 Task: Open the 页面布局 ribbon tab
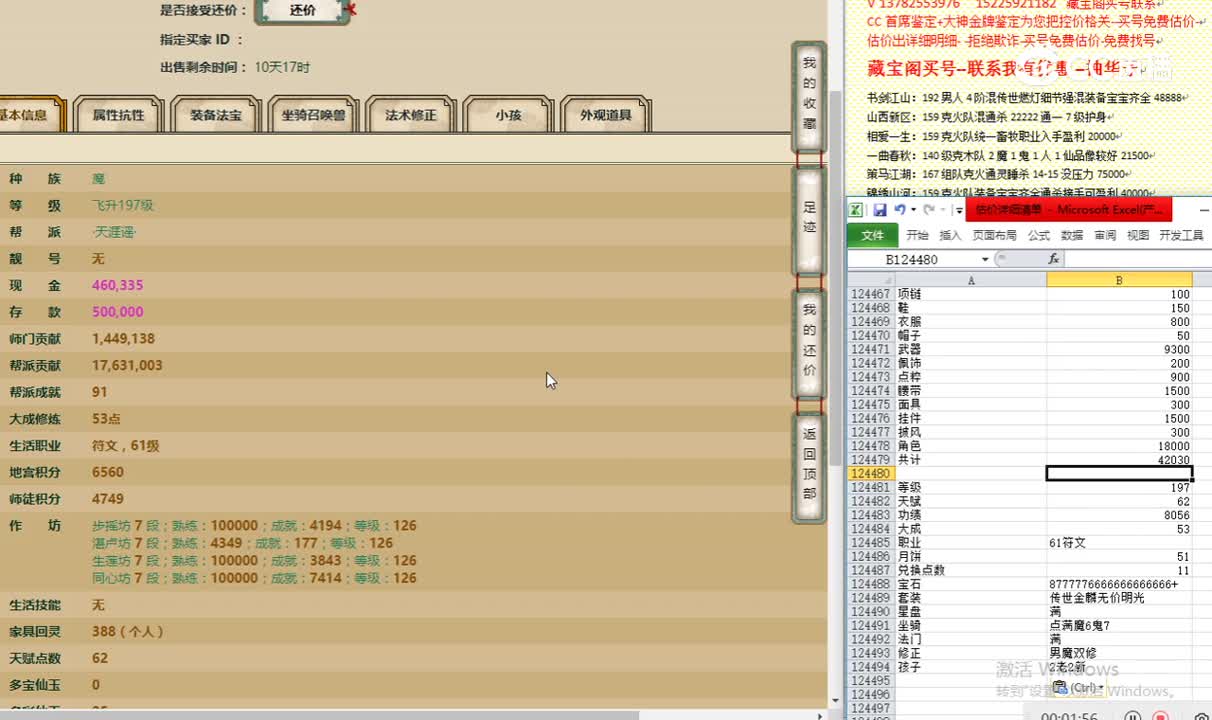994,235
